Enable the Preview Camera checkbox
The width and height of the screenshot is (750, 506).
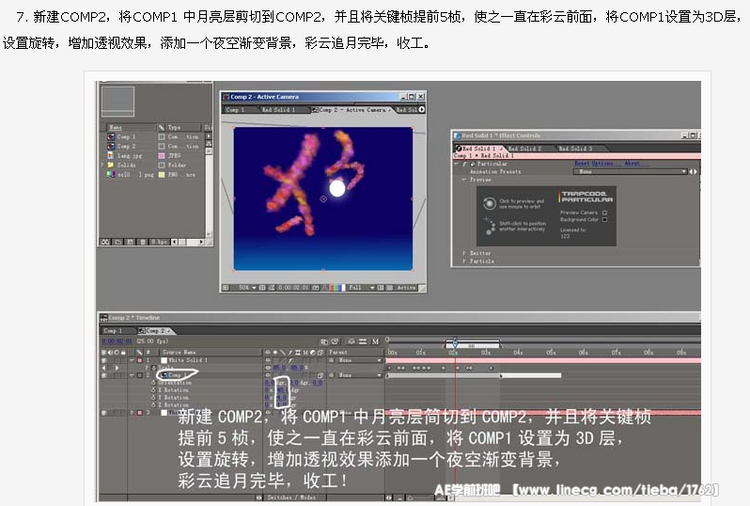(605, 212)
